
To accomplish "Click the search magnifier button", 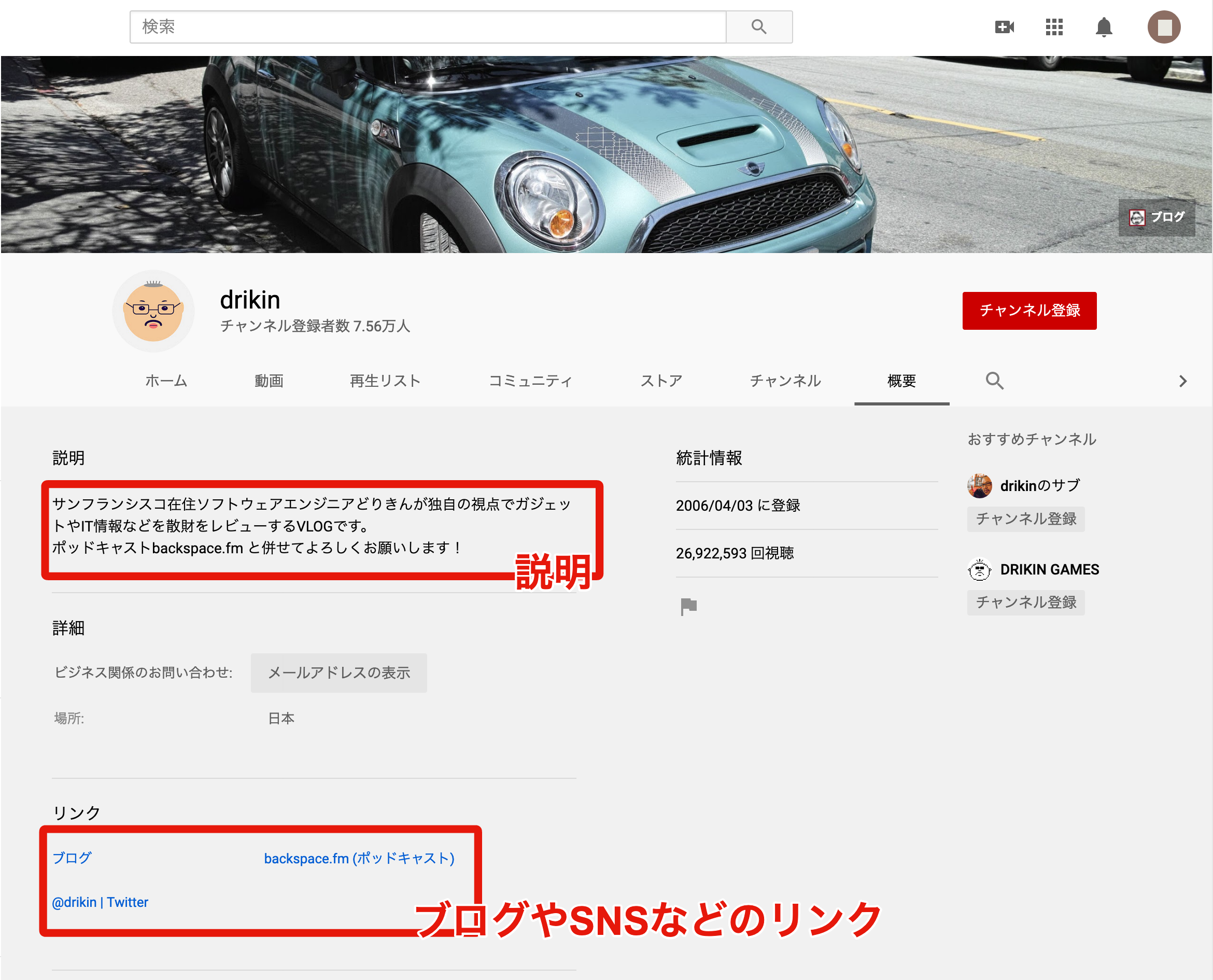I will 758,26.
